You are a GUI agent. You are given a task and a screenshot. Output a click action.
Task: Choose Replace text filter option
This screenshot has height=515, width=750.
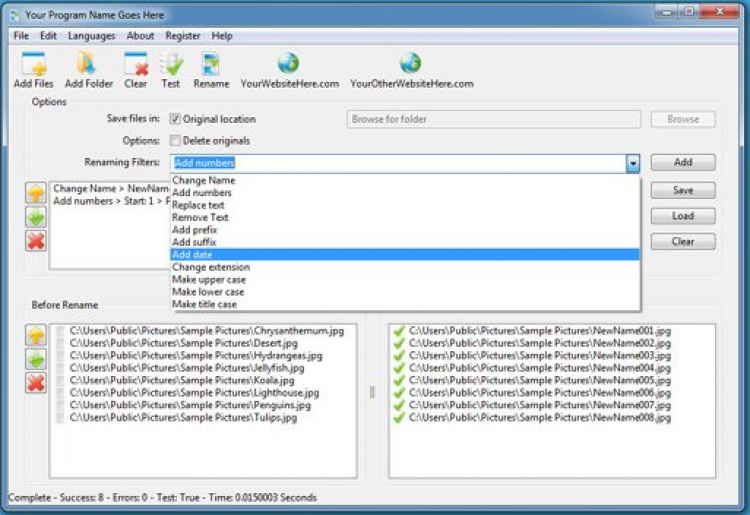(405, 205)
